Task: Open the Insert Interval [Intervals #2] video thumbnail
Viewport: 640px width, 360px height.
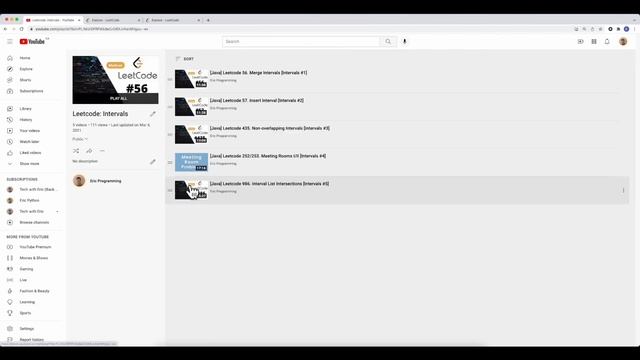Action: 191,107
